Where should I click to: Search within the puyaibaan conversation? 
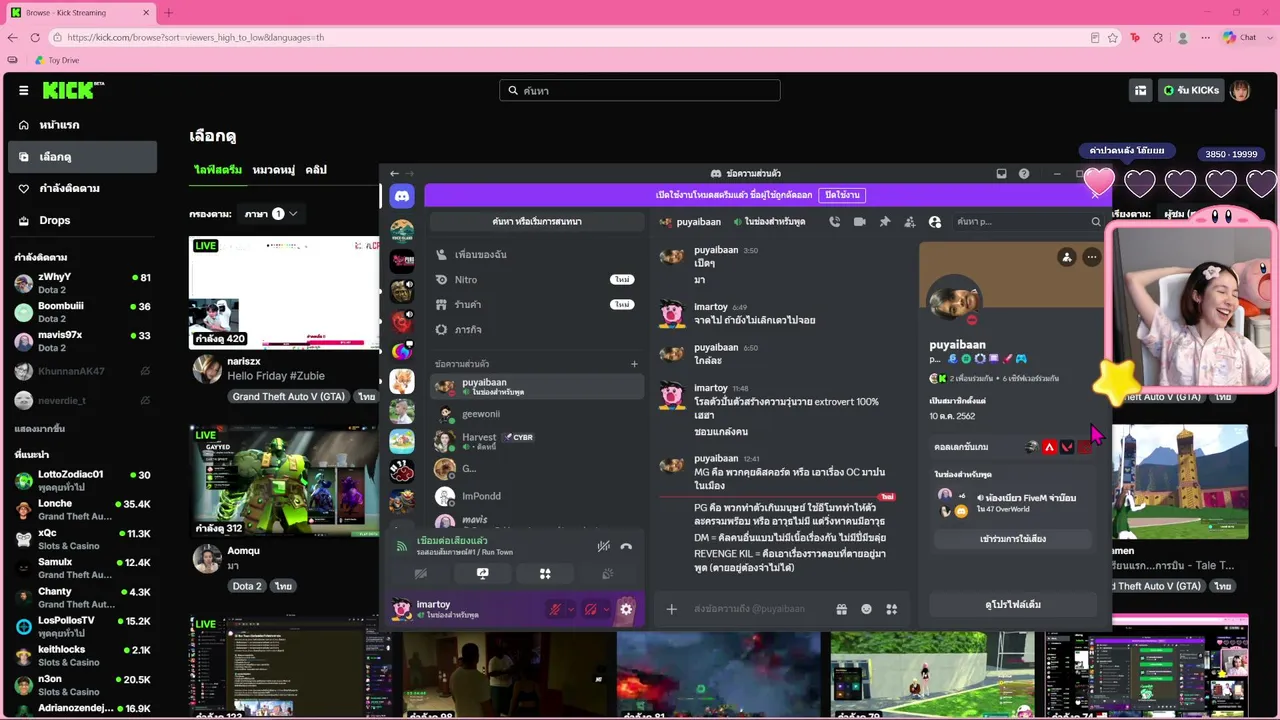pos(1028,221)
